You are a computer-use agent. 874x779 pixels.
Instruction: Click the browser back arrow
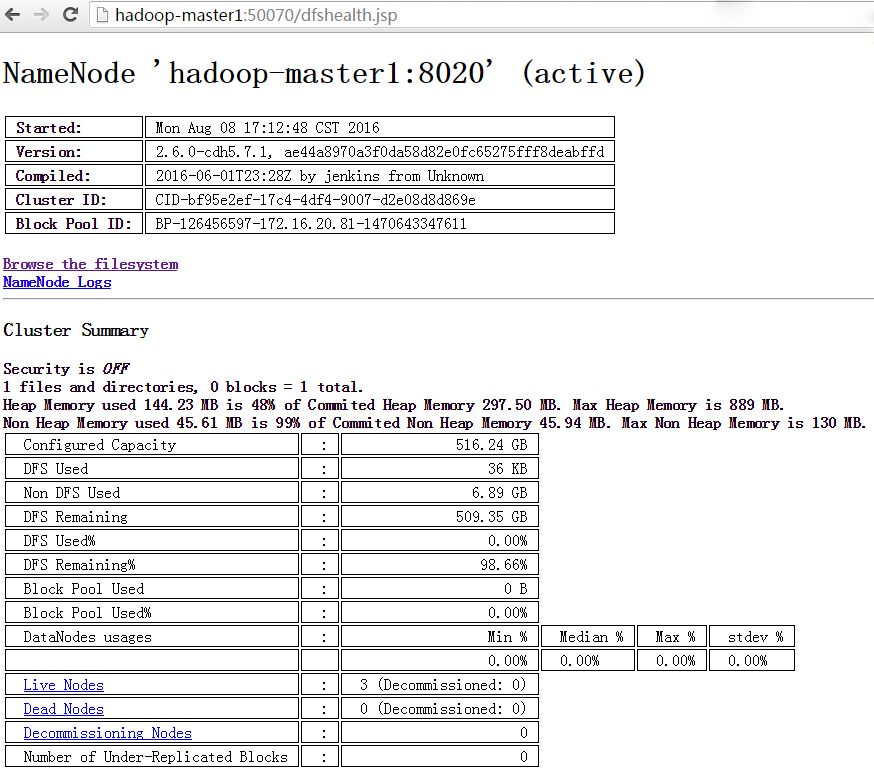(x=12, y=14)
